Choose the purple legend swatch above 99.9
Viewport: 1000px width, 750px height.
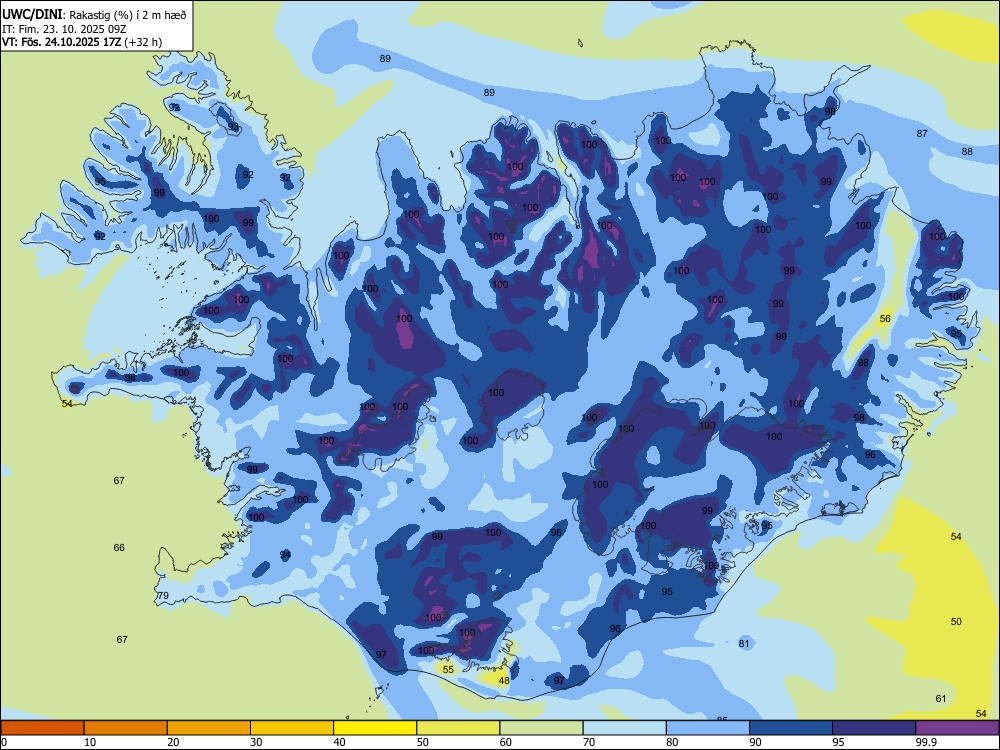(x=957, y=728)
